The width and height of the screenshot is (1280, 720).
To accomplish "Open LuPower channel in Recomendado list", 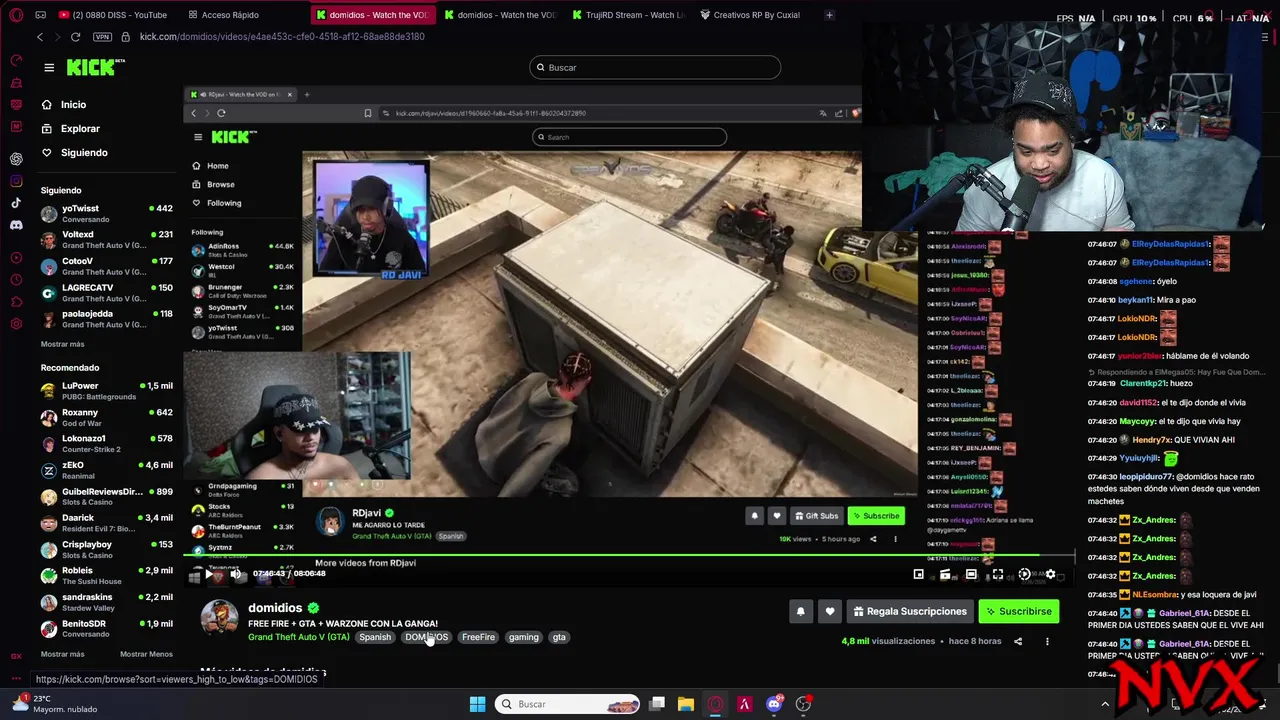I will 108,390.
